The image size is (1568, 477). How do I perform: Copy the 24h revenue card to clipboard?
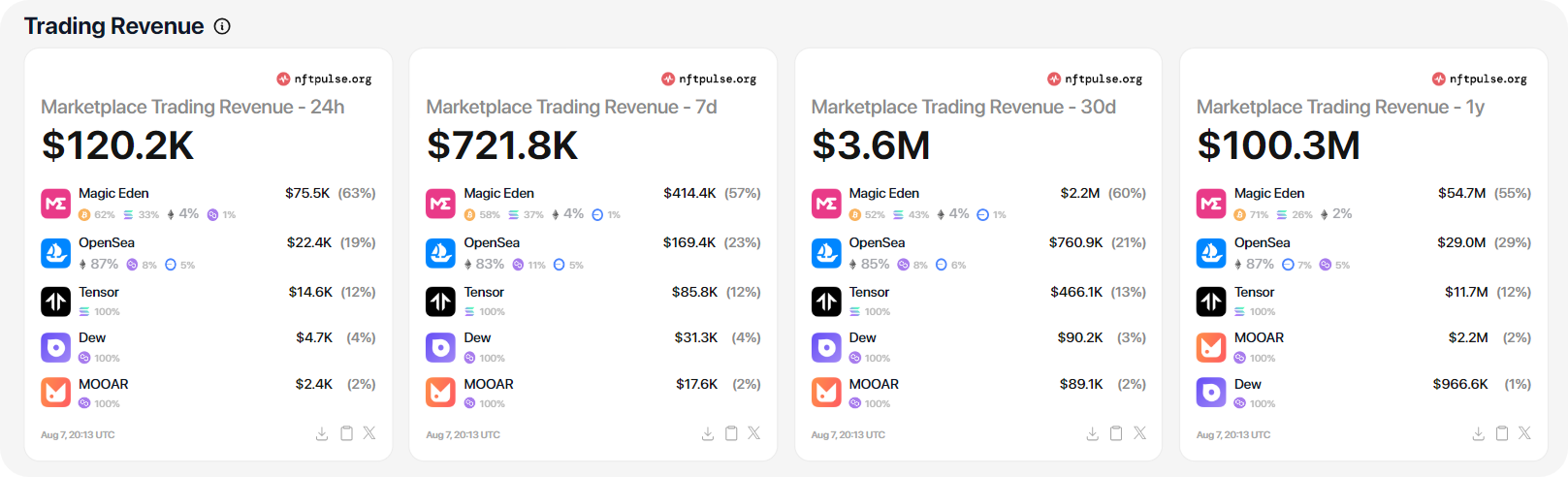coord(346,433)
